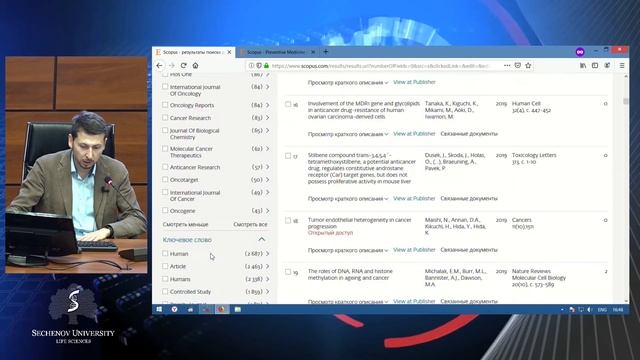Screen dimensions: 640x360
Task: Check the Oncotarget filter
Action: pos(165,180)
